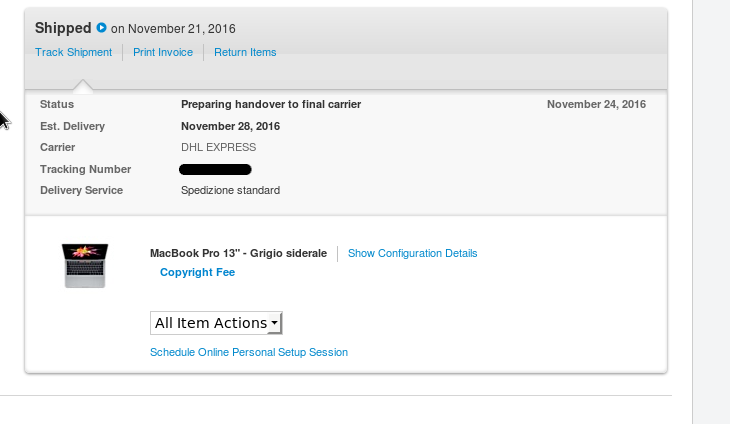The width and height of the screenshot is (730, 424).
Task: Click the MacBook Pro product thumbnail
Action: tap(85, 265)
